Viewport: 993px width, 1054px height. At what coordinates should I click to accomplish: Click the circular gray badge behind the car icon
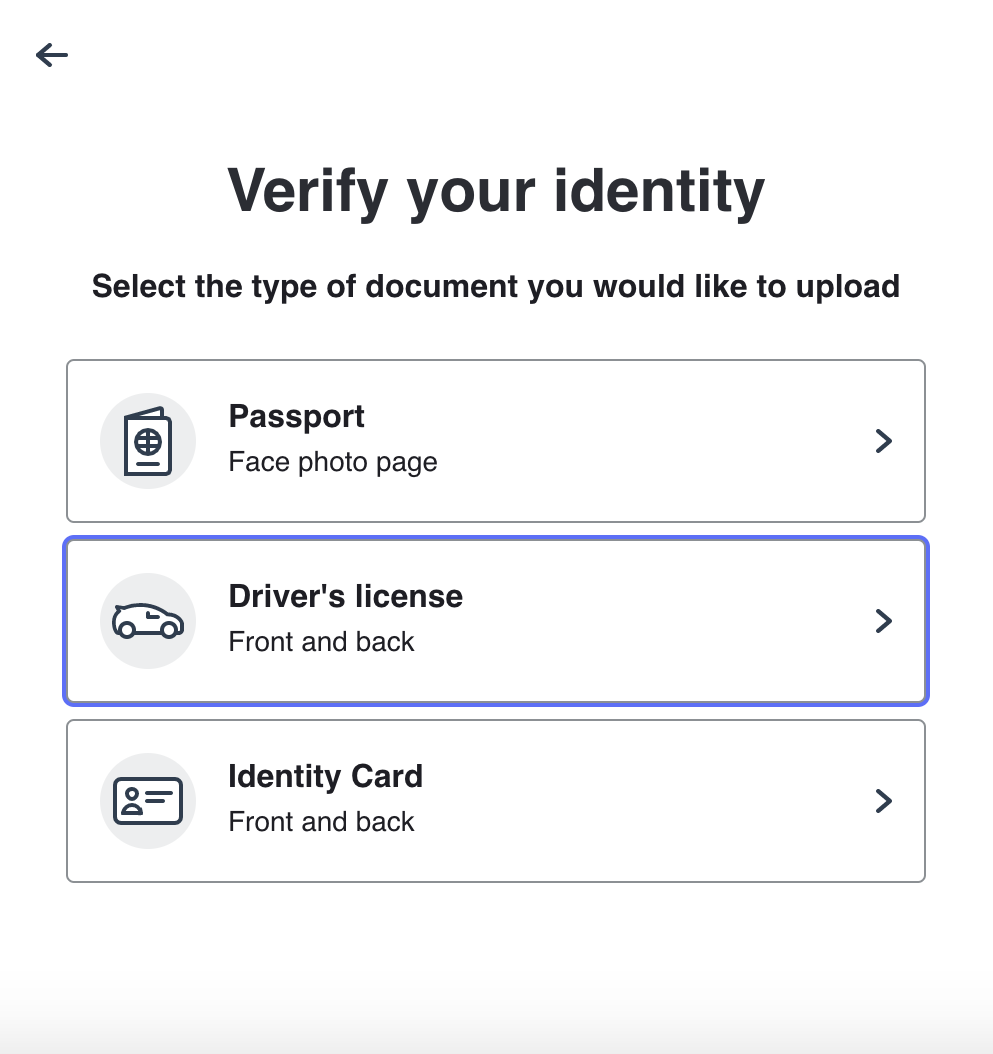coord(148,621)
